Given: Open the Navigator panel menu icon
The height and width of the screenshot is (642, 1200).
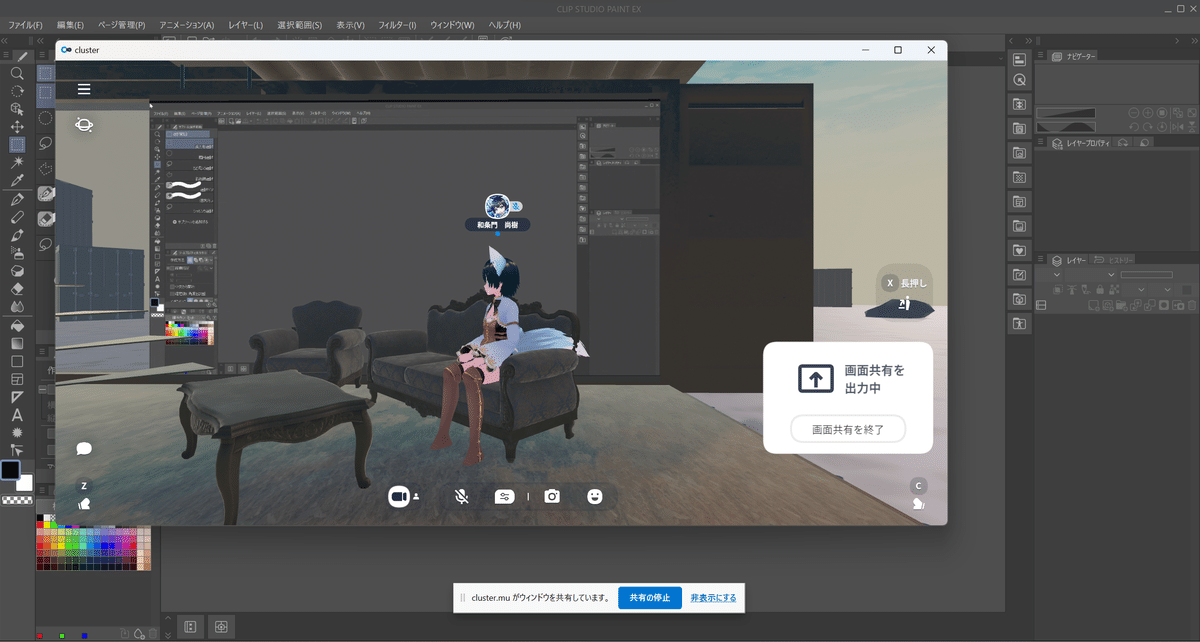Looking at the screenshot, I should point(1040,56).
